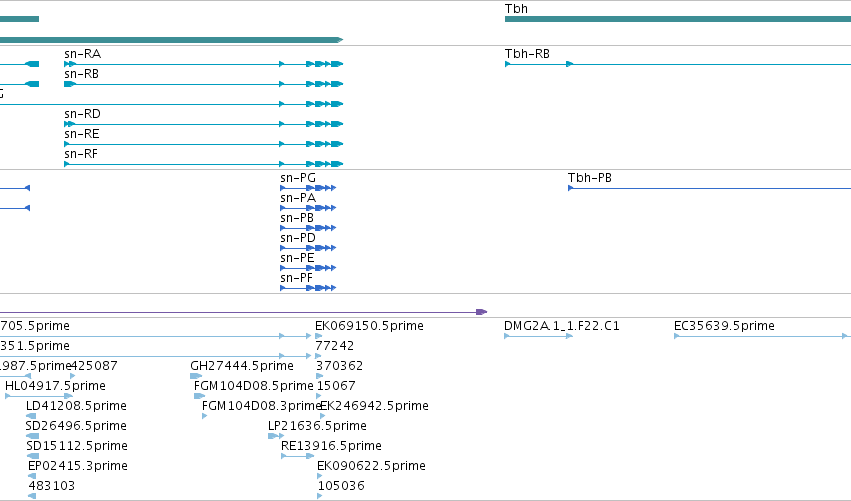
Task: Click the LP21636.5prime EST label
Action: click(317, 426)
